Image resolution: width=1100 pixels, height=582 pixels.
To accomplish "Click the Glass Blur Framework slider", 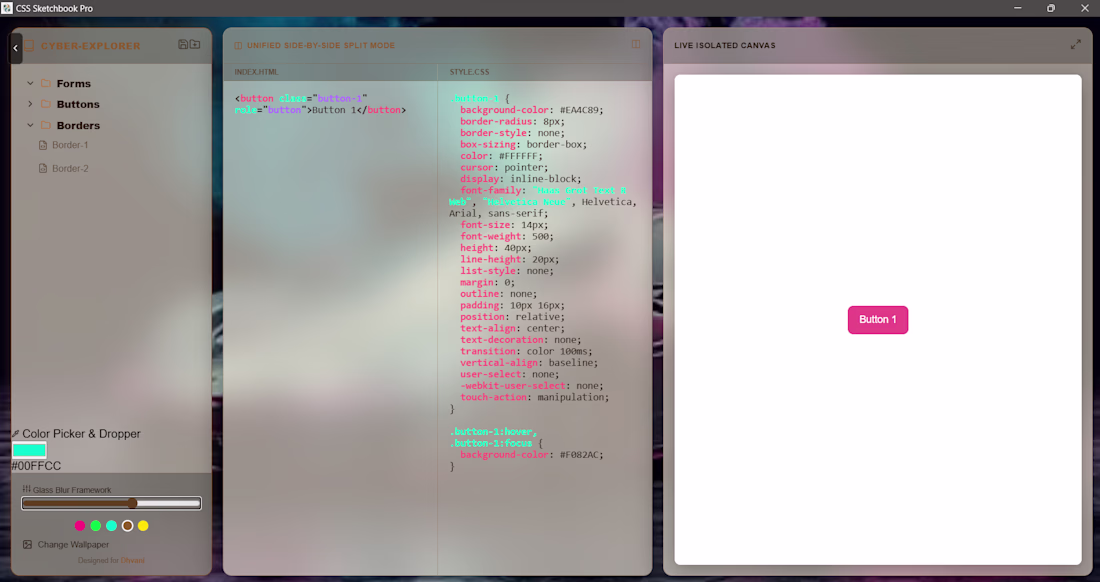I will click(112, 503).
